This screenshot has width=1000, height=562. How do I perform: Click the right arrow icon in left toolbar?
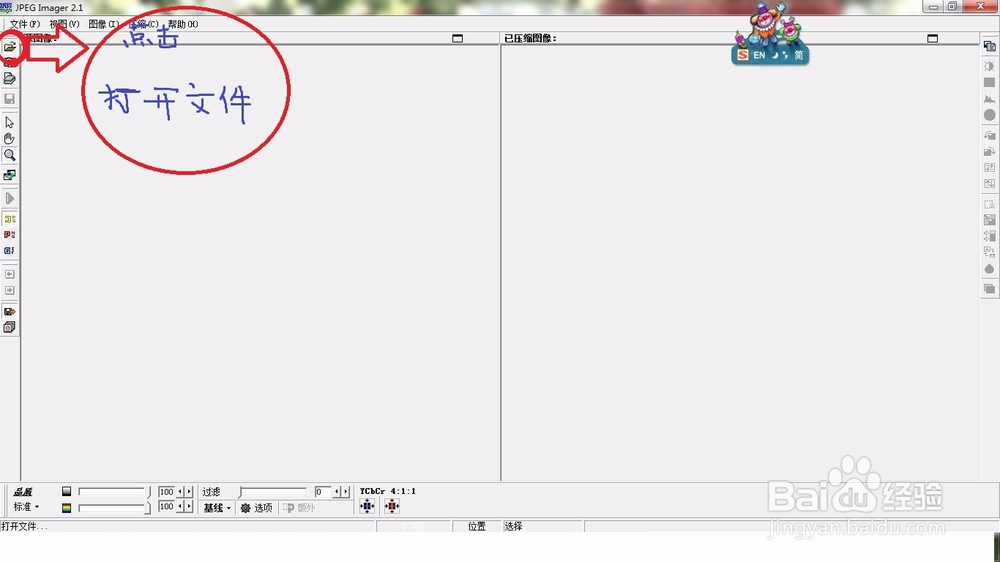point(10,290)
